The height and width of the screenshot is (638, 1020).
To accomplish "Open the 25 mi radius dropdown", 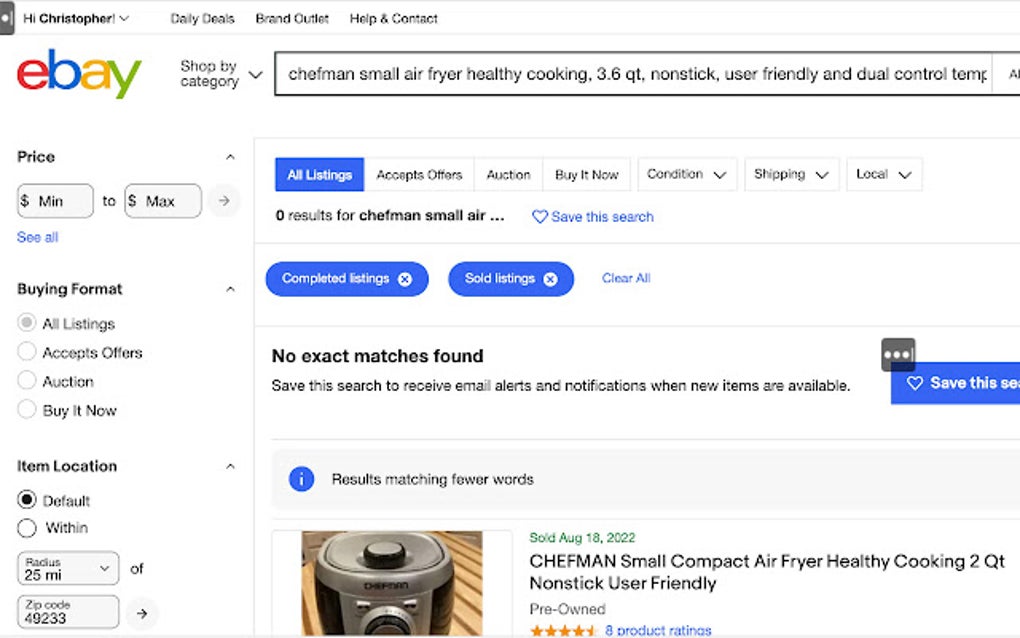I will click(67, 568).
